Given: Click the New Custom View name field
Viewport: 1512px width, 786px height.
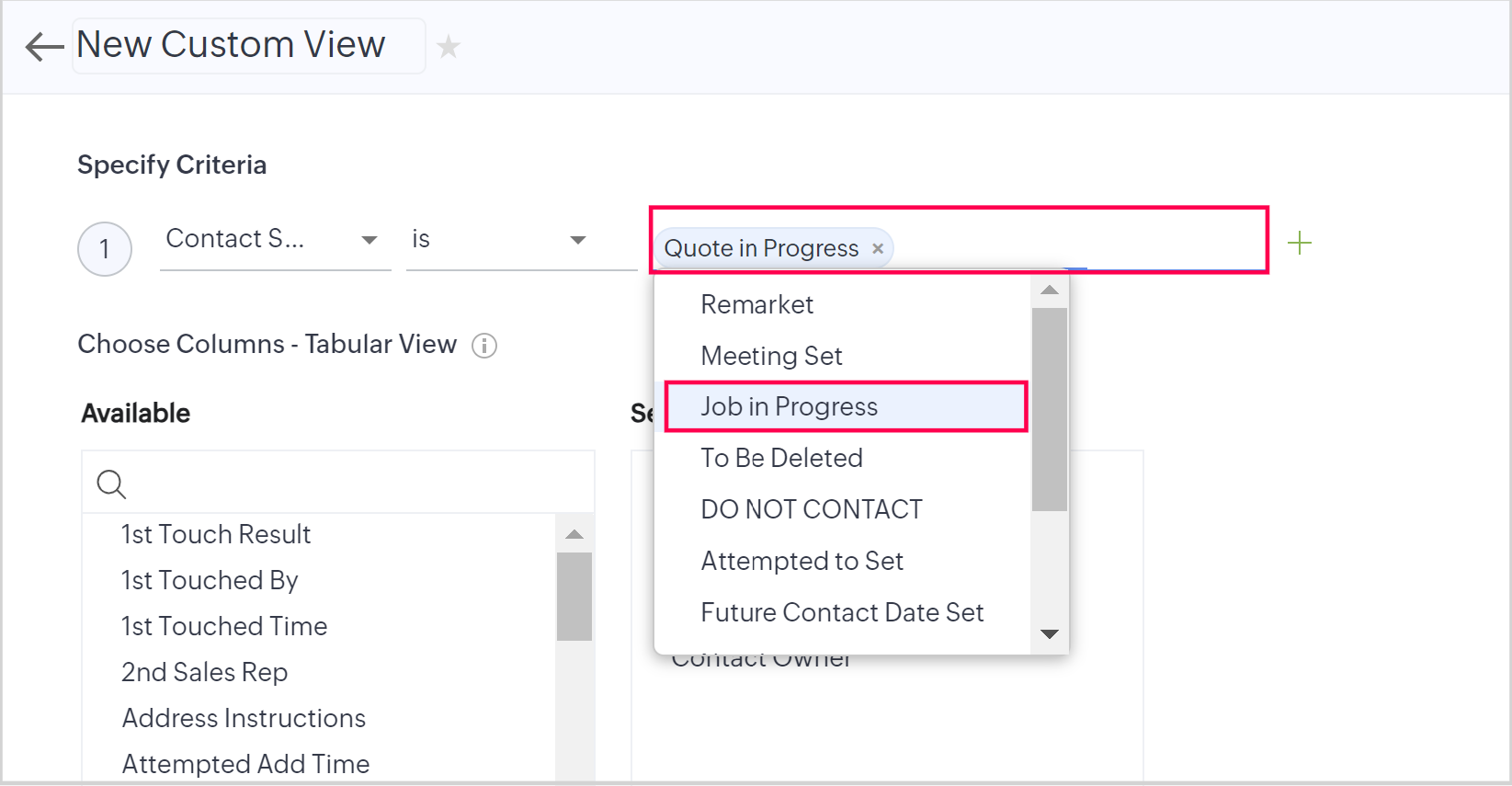Looking at the screenshot, I should point(248,45).
